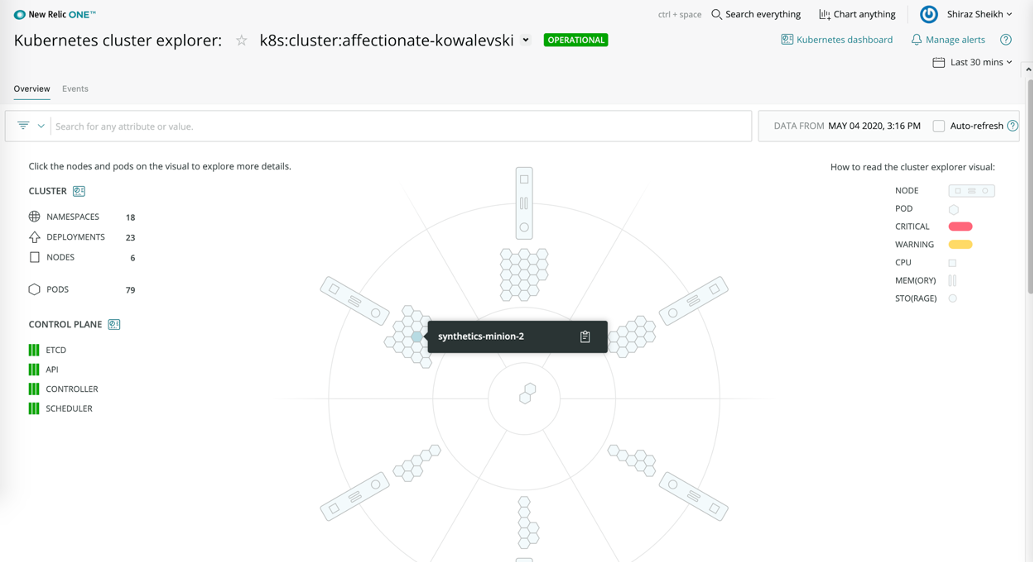Open Chart anything
Image resolution: width=1033 pixels, height=562 pixels.
point(856,14)
